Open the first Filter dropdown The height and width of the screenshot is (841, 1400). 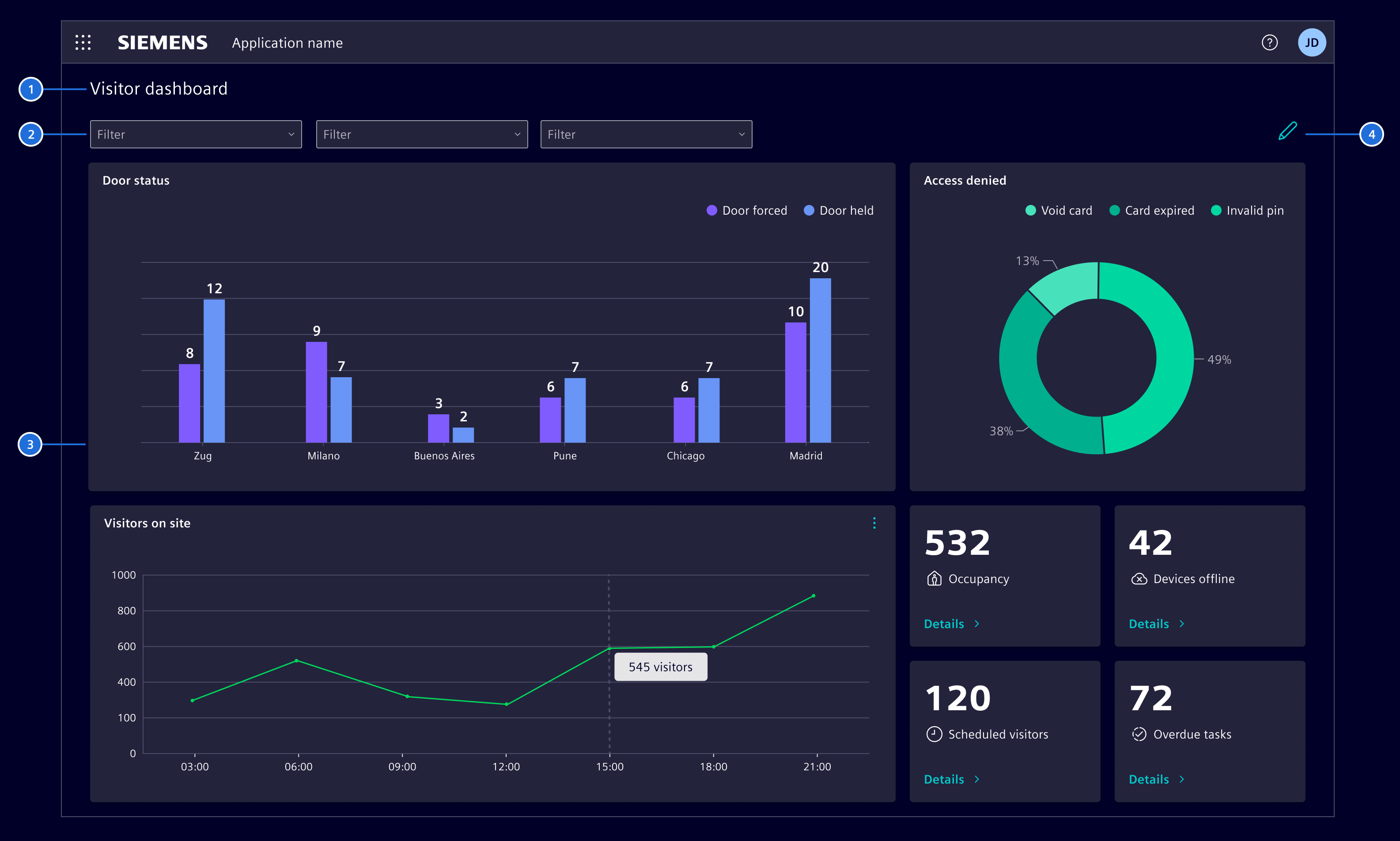(x=196, y=134)
